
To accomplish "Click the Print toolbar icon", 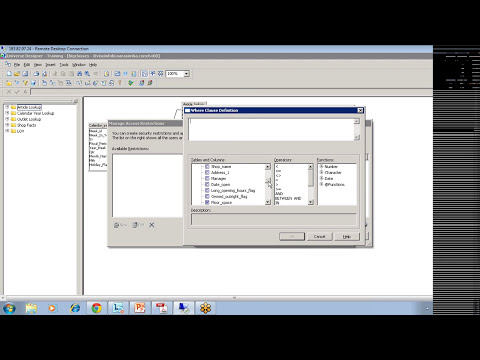I will tap(36, 74).
